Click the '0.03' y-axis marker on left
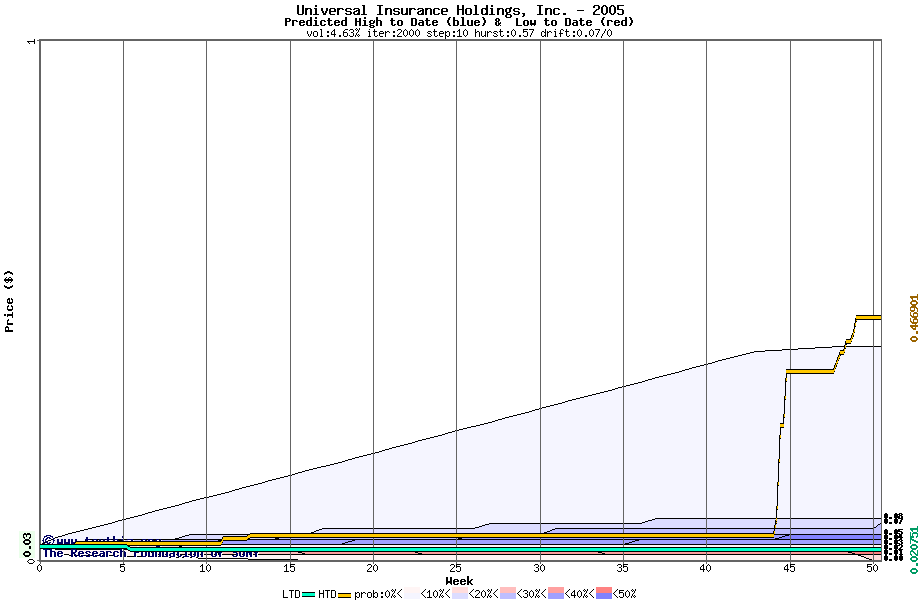The height and width of the screenshot is (600, 920). 27,545
